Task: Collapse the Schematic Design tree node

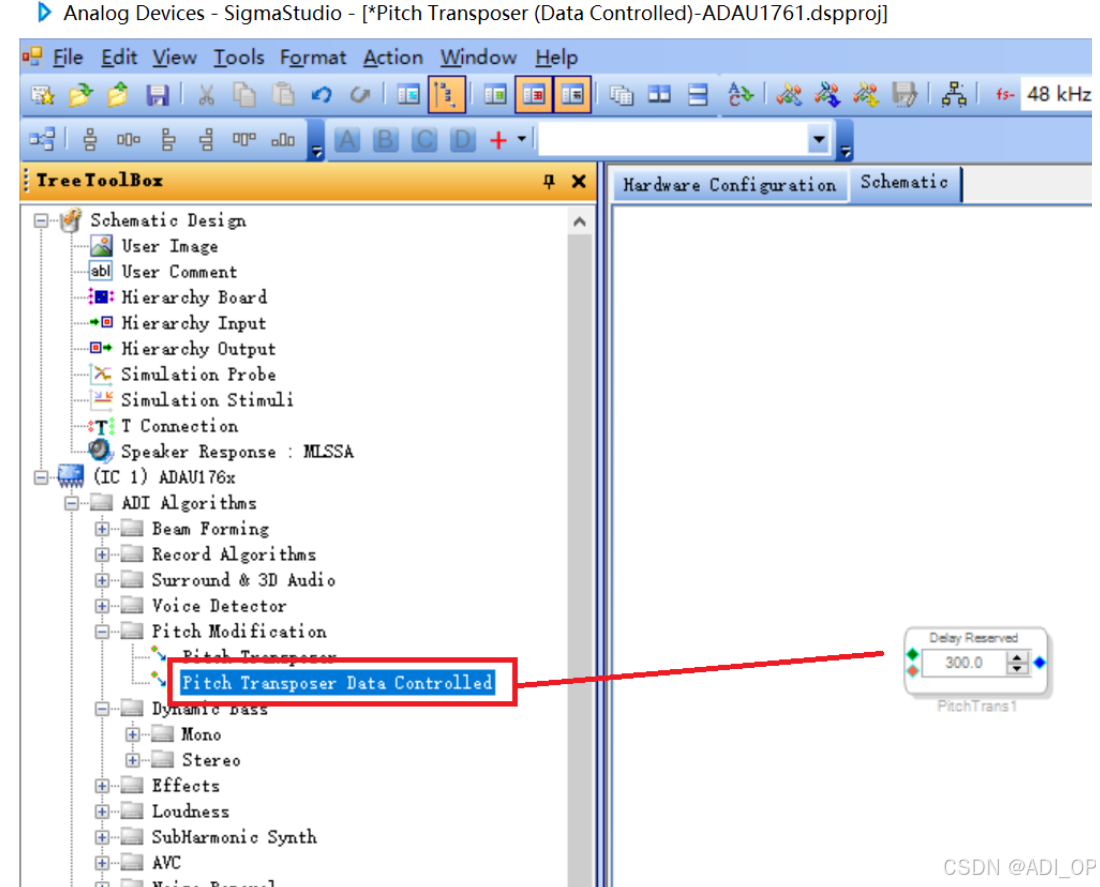Action: click(x=41, y=221)
